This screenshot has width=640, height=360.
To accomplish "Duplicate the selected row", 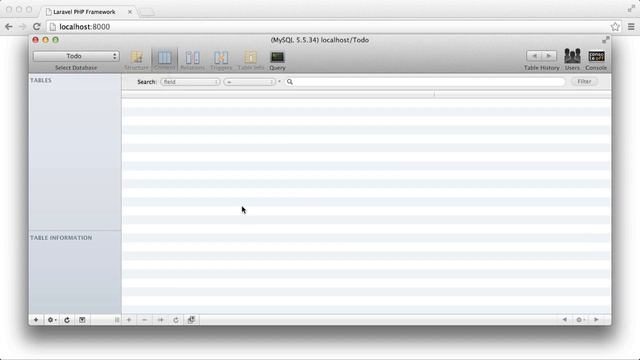I will pyautogui.click(x=160, y=320).
